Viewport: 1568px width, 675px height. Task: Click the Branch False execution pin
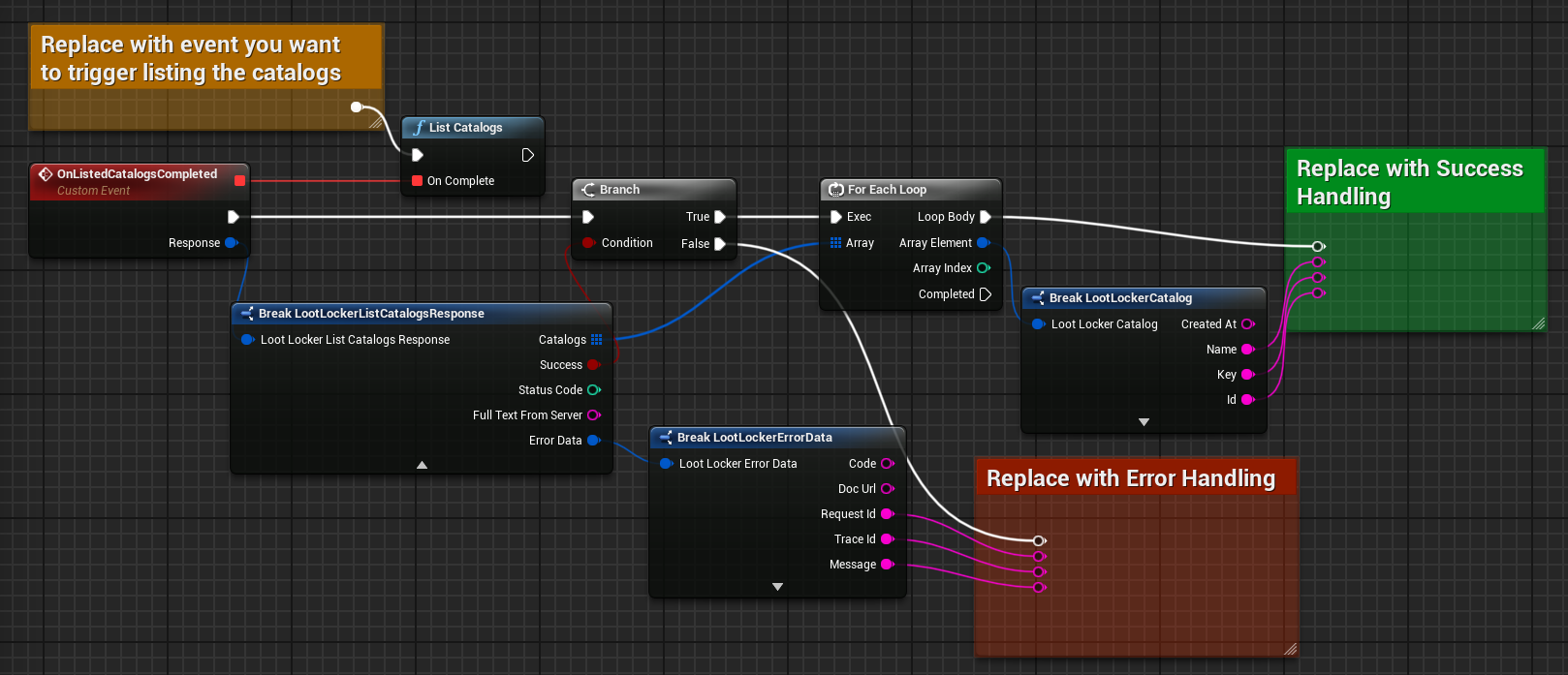[719, 244]
